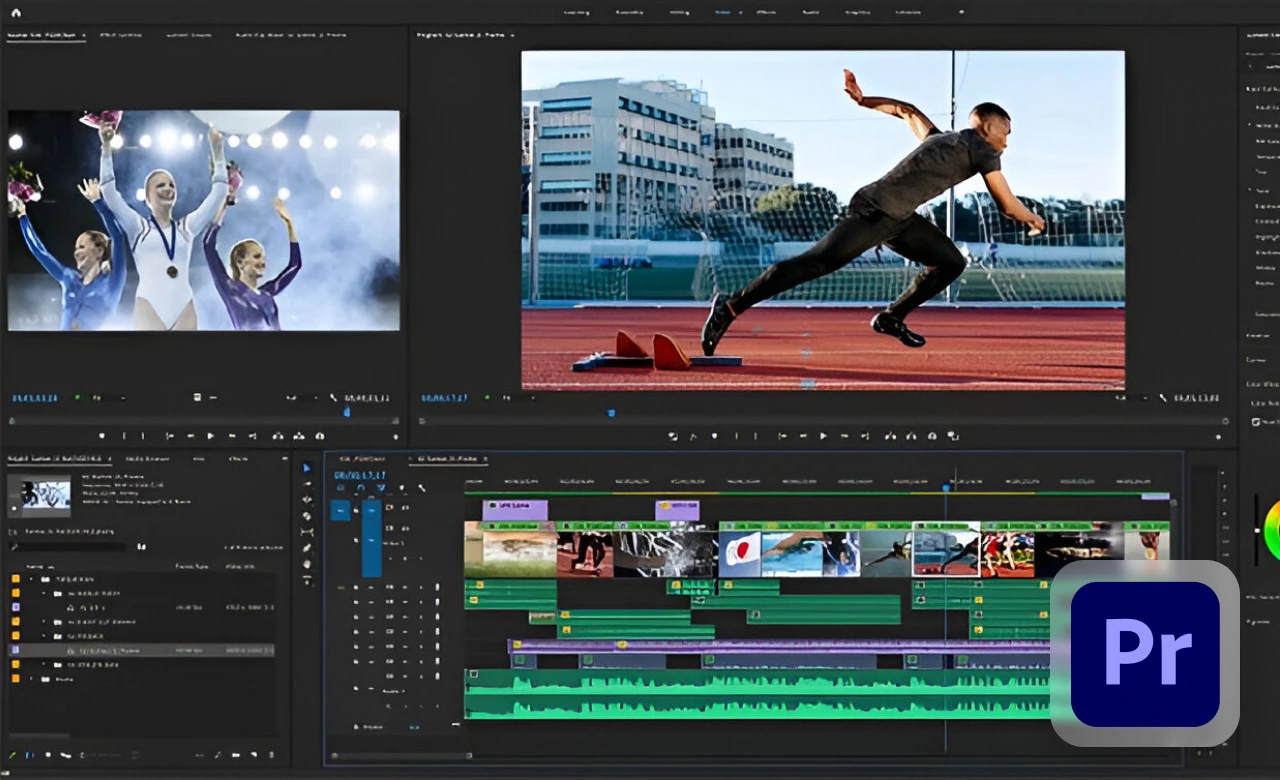
Task: Mute the A1 audio track
Action: [x=388, y=586]
